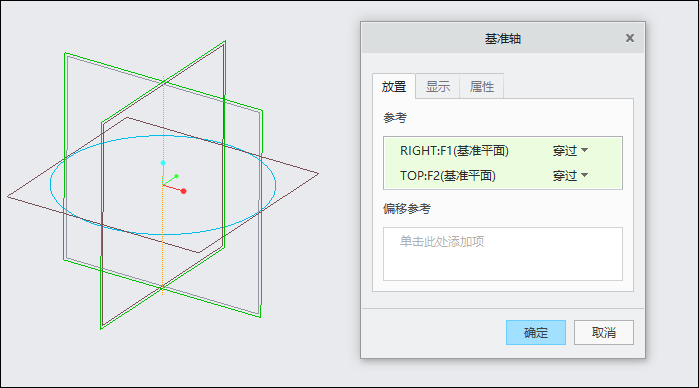Close the 基准轴 dialog with X
The height and width of the screenshot is (388, 699).
pos(629,38)
